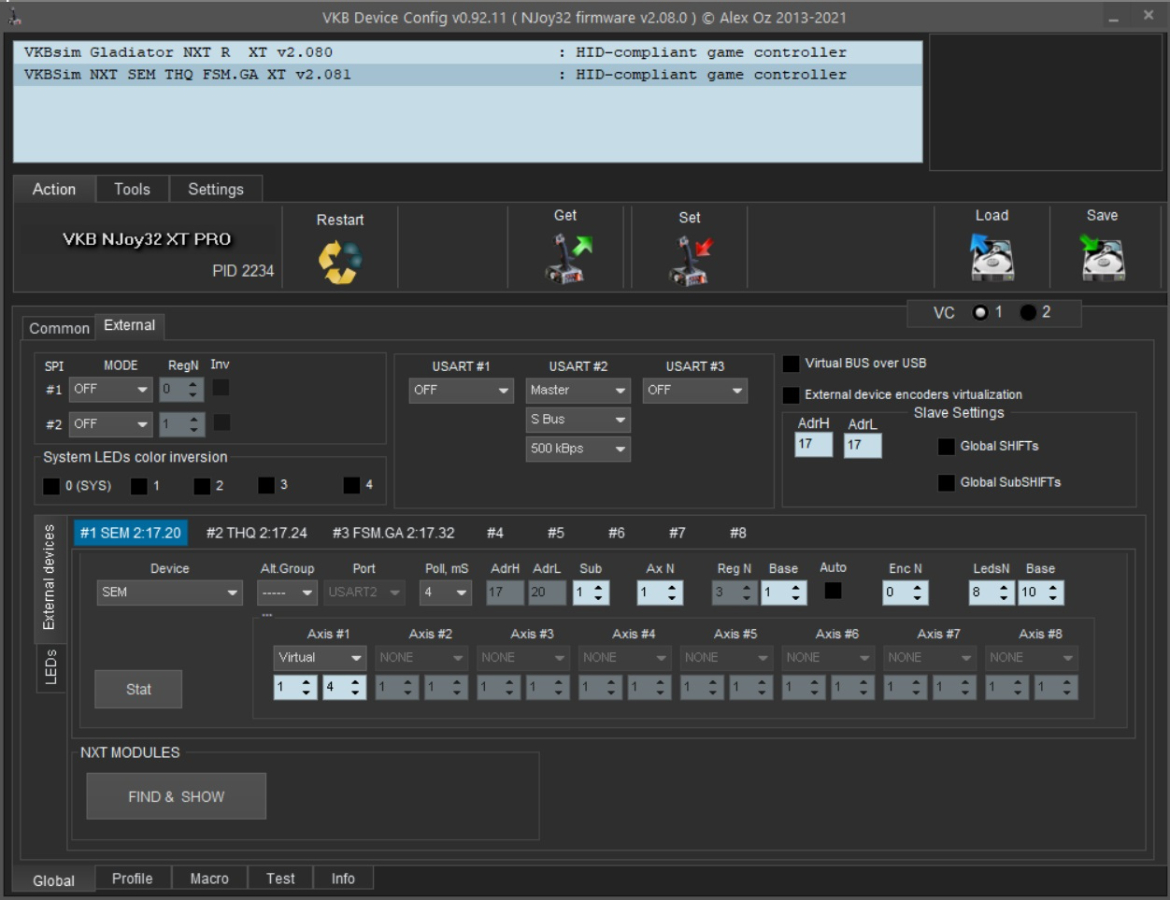
Task: Enable Virtual BUS over USB
Action: [x=791, y=363]
